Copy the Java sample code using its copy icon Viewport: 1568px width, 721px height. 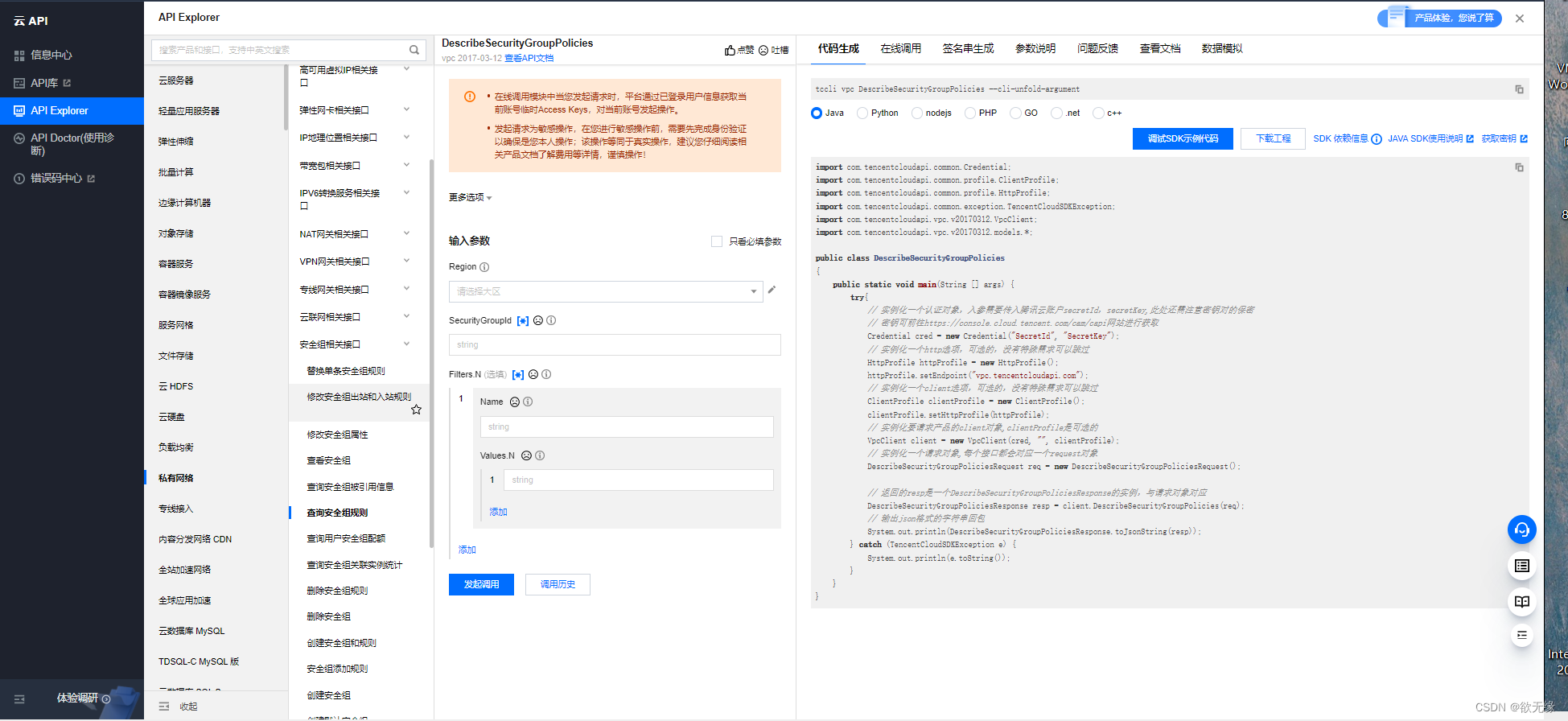click(x=1519, y=167)
